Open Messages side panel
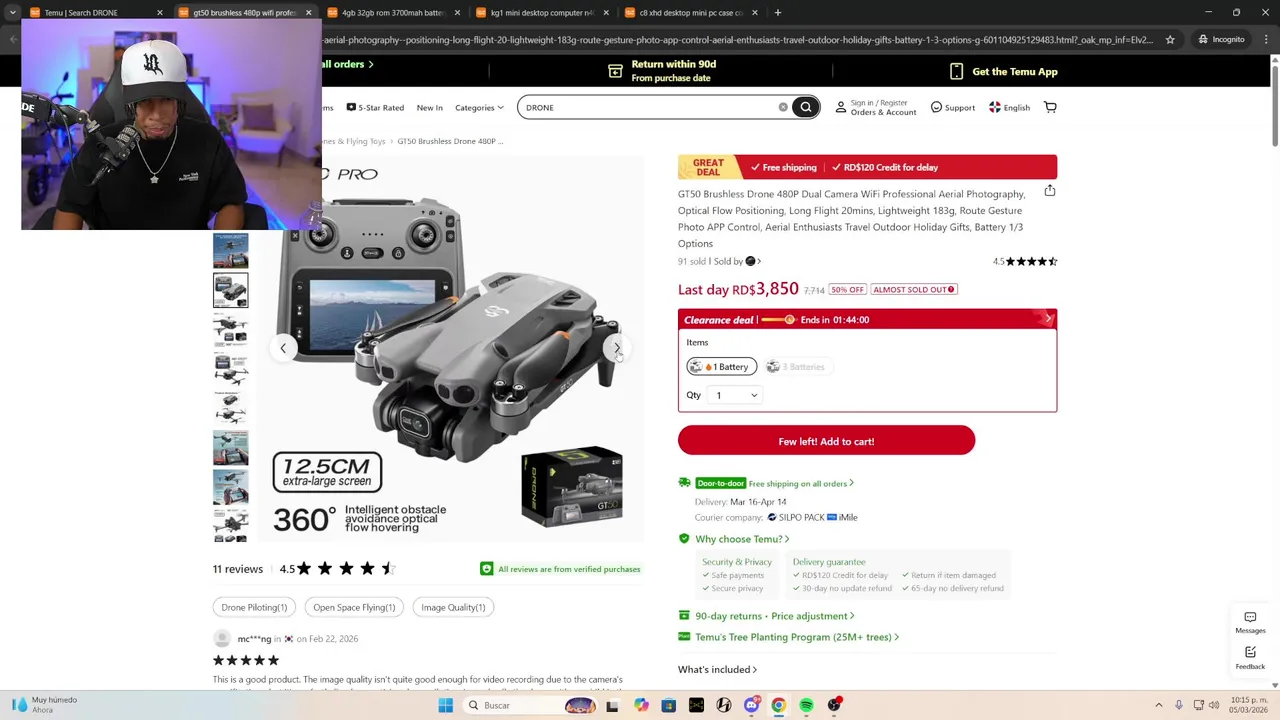This screenshot has width=1280, height=720. click(x=1250, y=623)
